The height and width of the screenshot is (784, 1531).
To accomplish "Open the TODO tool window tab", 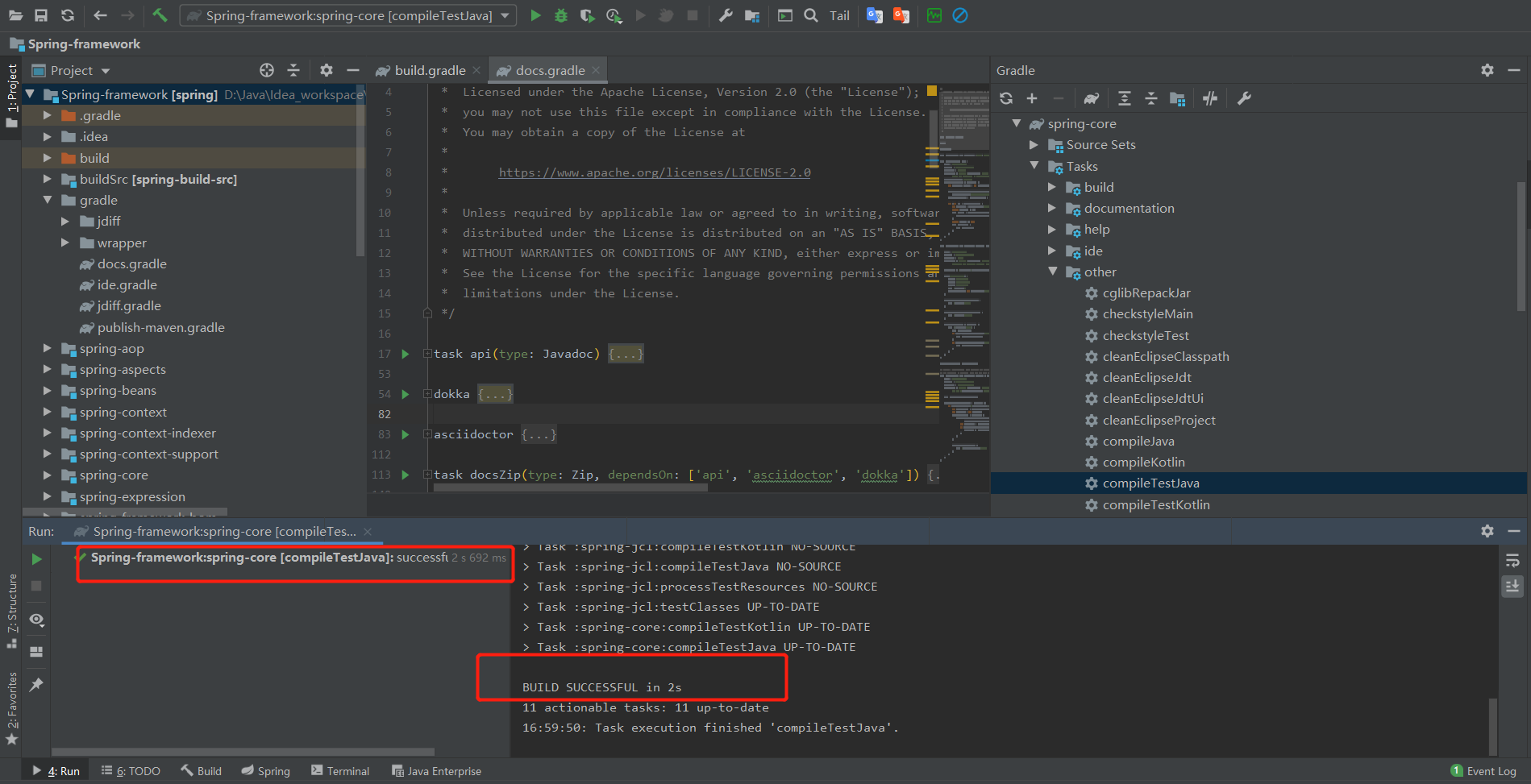I will (x=131, y=771).
